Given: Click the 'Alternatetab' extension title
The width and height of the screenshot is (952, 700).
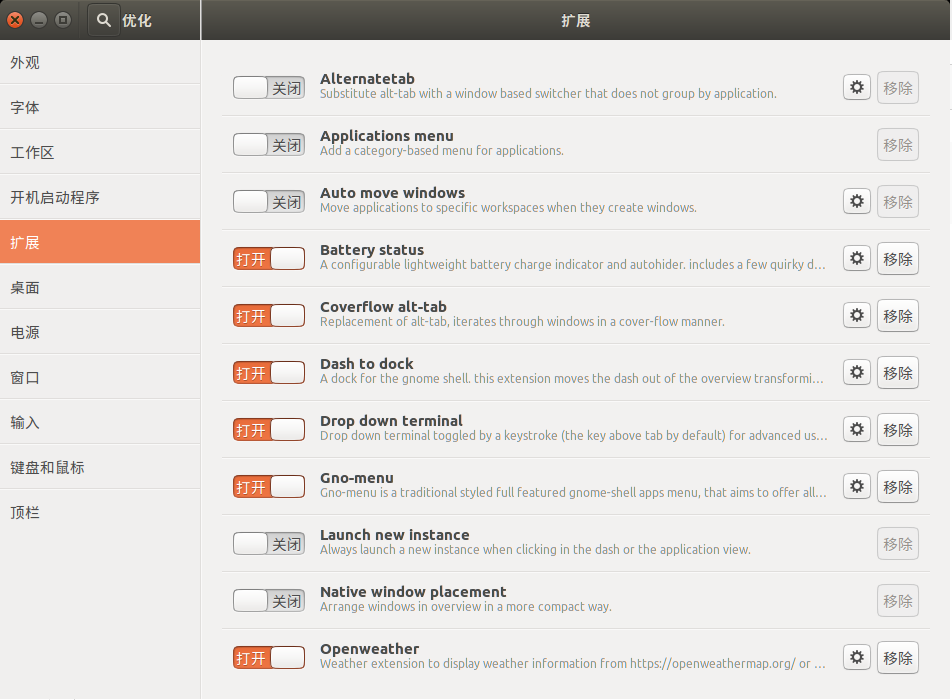Looking at the screenshot, I should click(367, 79).
